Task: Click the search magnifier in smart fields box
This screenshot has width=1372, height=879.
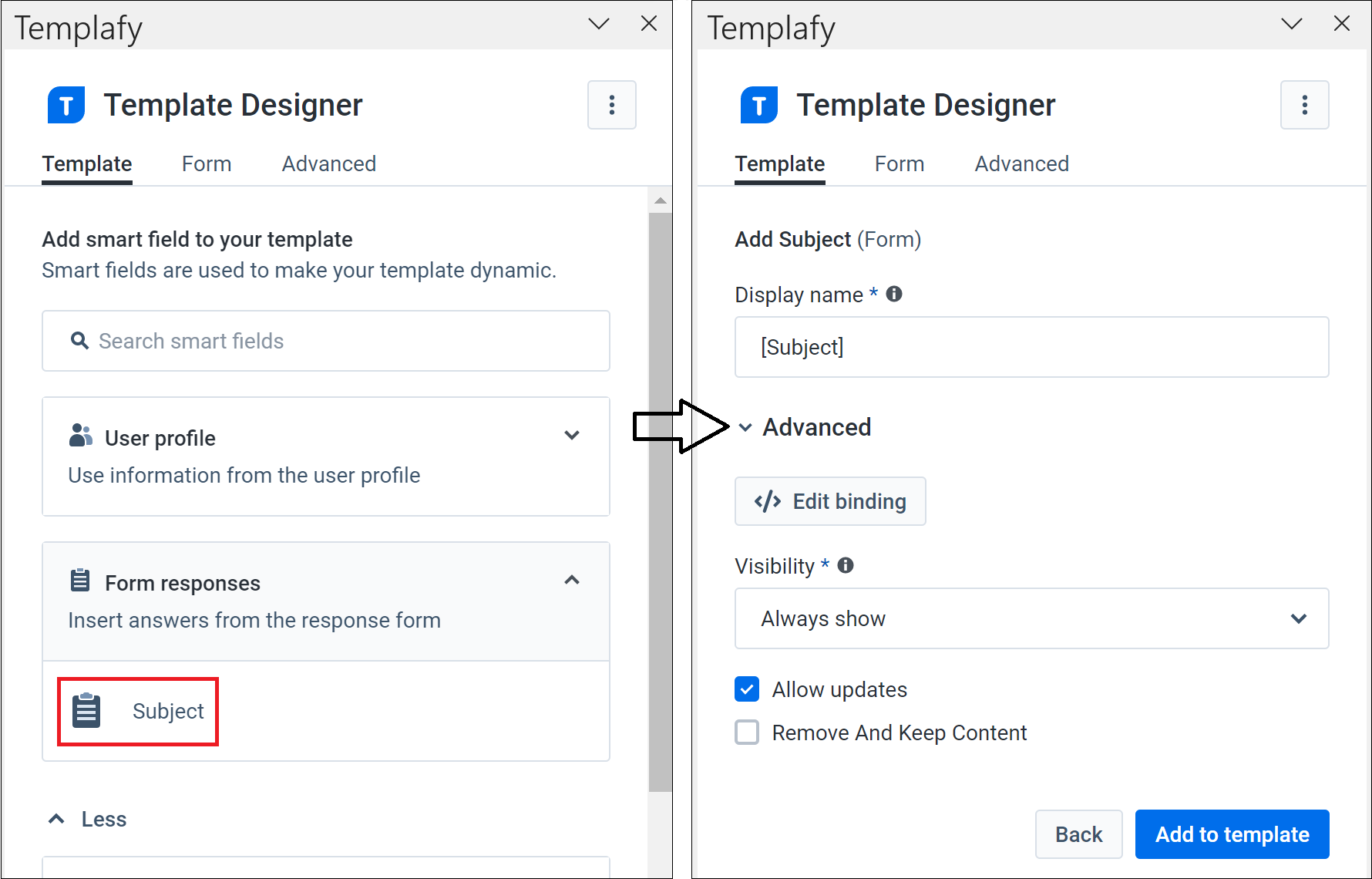Action: pyautogui.click(x=80, y=341)
